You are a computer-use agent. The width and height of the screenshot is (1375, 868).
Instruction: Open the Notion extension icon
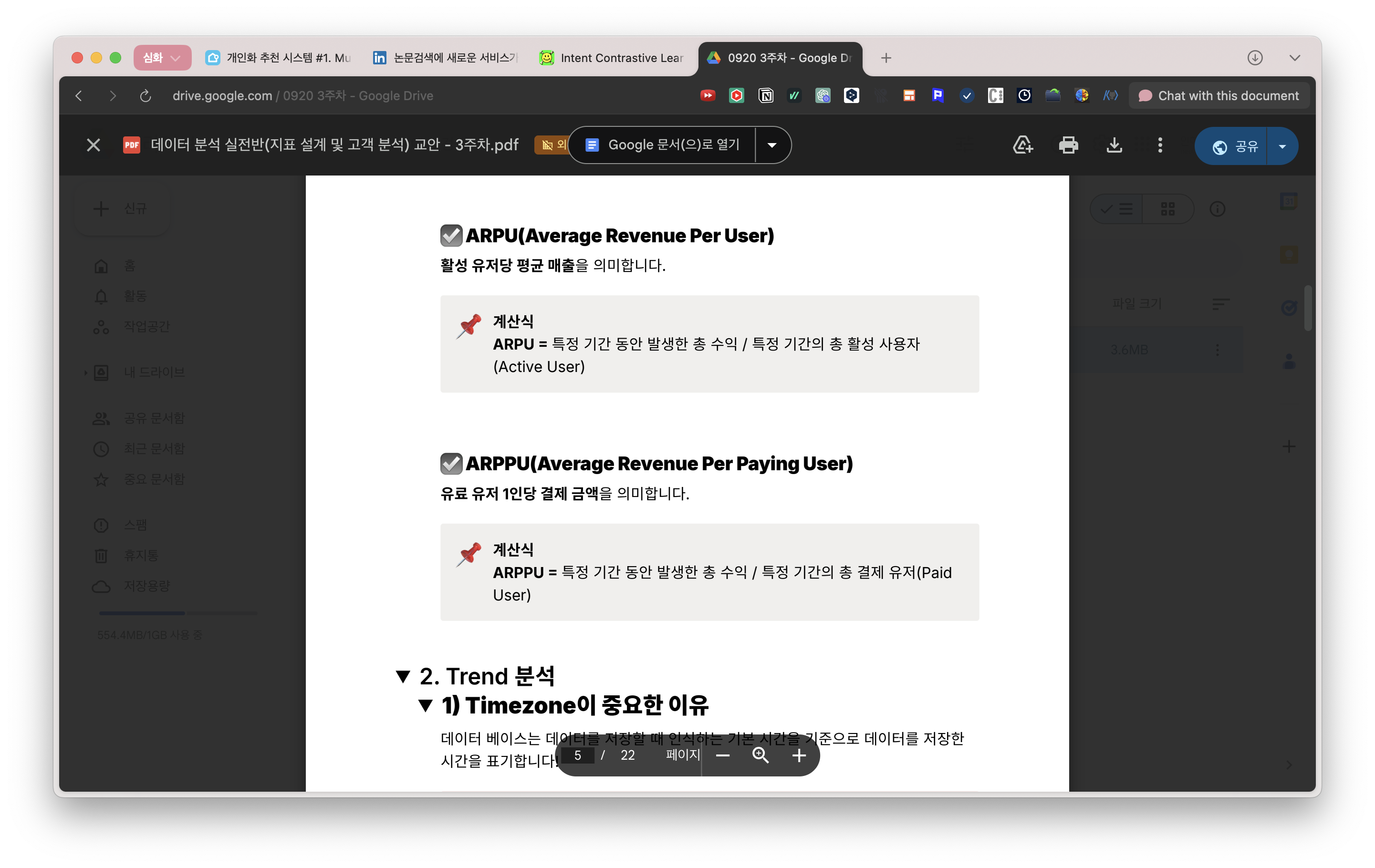pyautogui.click(x=765, y=95)
